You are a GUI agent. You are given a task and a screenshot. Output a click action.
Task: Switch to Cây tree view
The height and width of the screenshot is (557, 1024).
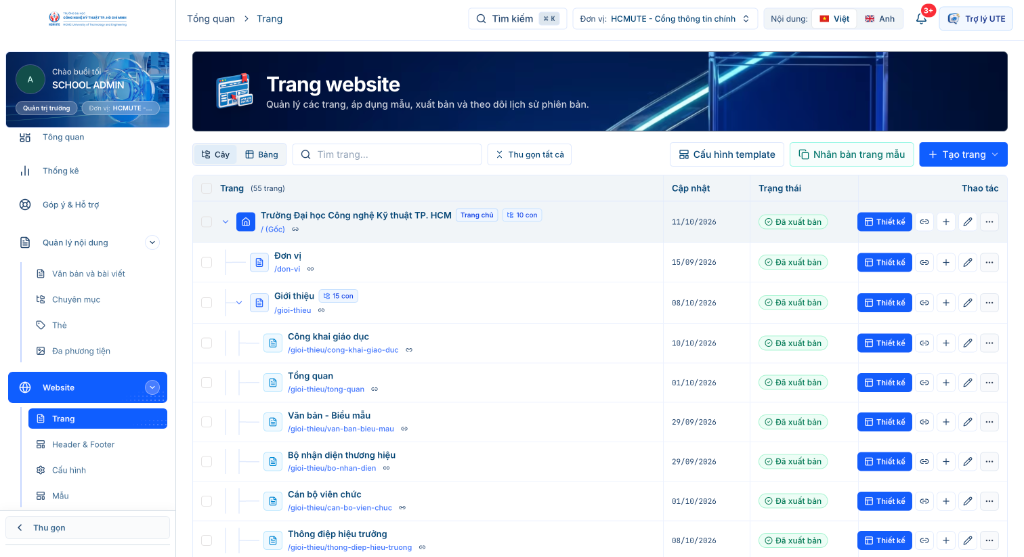click(x=216, y=155)
